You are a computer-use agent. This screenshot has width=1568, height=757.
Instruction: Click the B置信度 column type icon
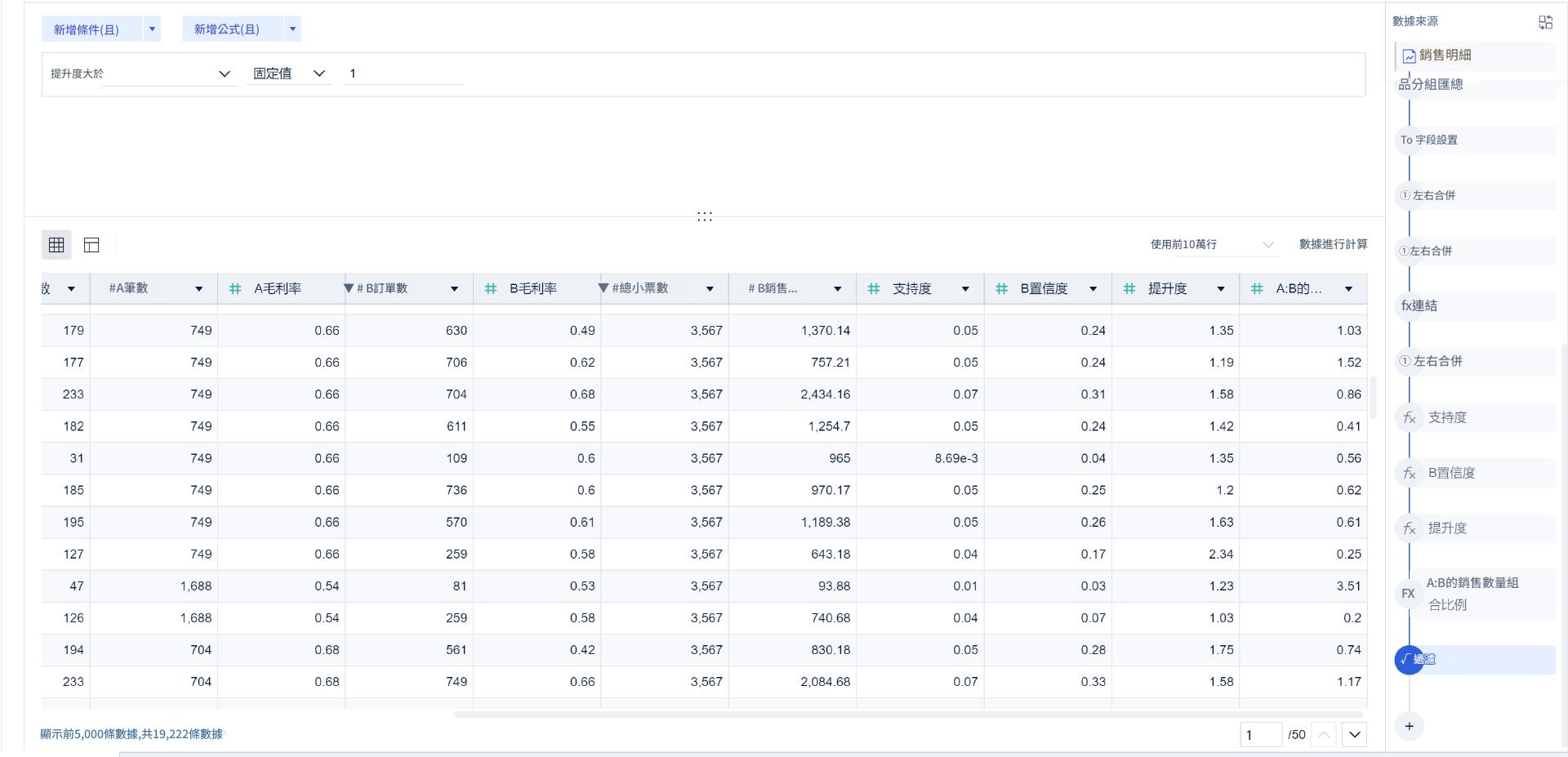click(x=1001, y=288)
